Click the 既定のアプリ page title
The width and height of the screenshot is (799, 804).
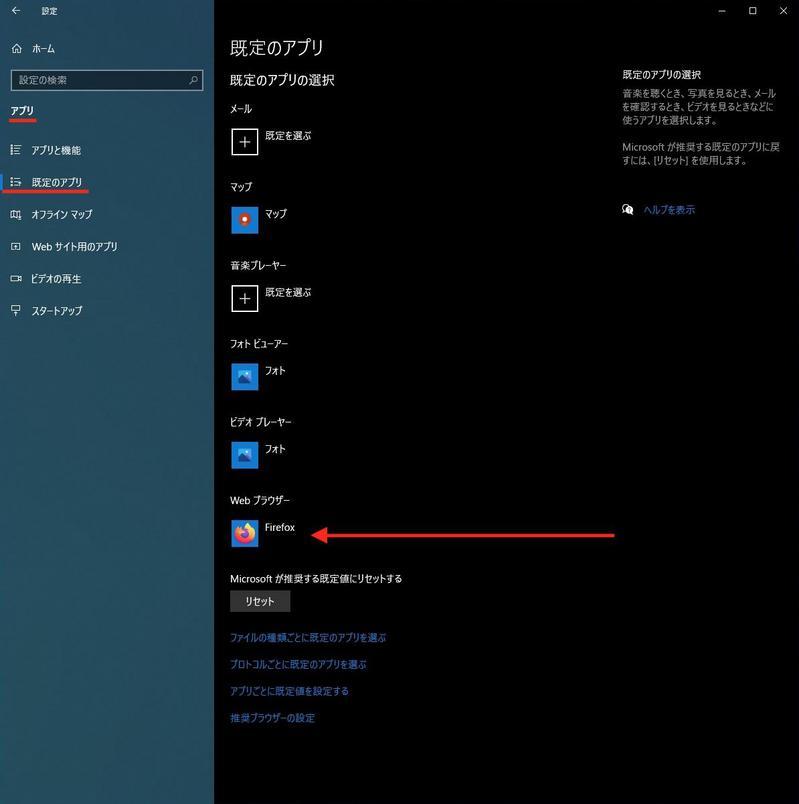[276, 48]
